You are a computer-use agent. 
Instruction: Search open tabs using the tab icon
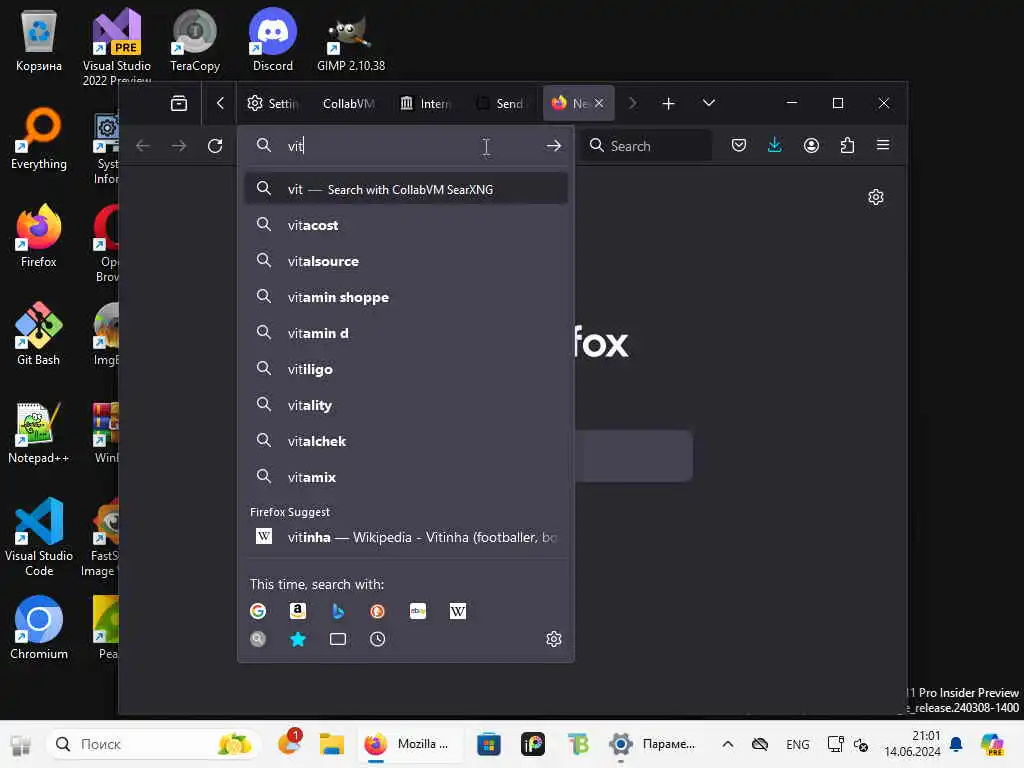338,639
